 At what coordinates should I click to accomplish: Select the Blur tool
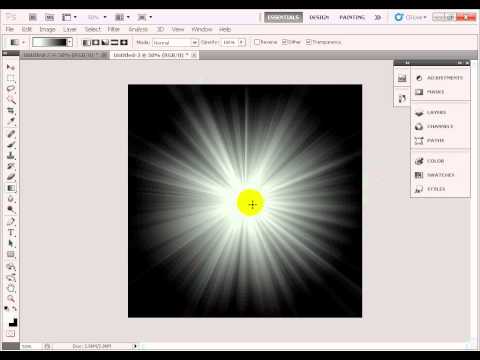[x=11, y=199]
